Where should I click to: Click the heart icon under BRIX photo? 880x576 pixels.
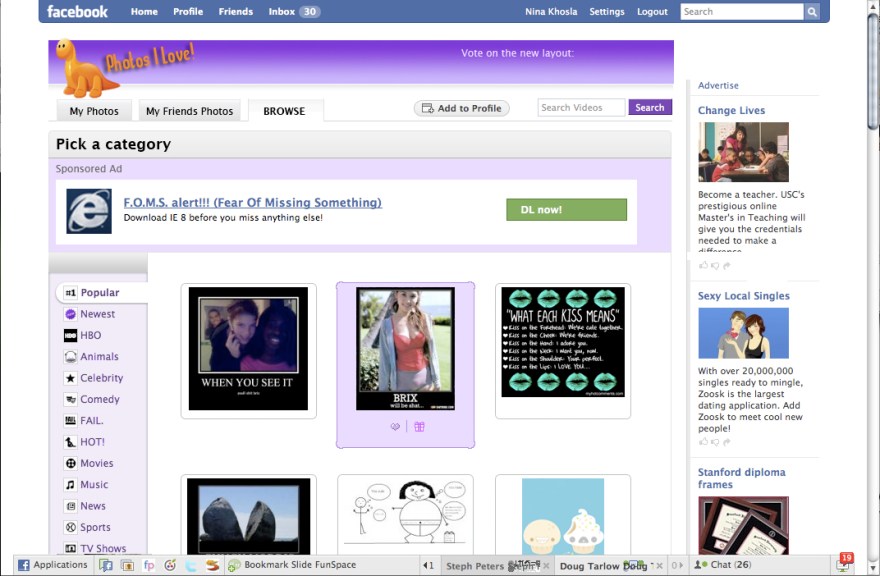coord(395,427)
